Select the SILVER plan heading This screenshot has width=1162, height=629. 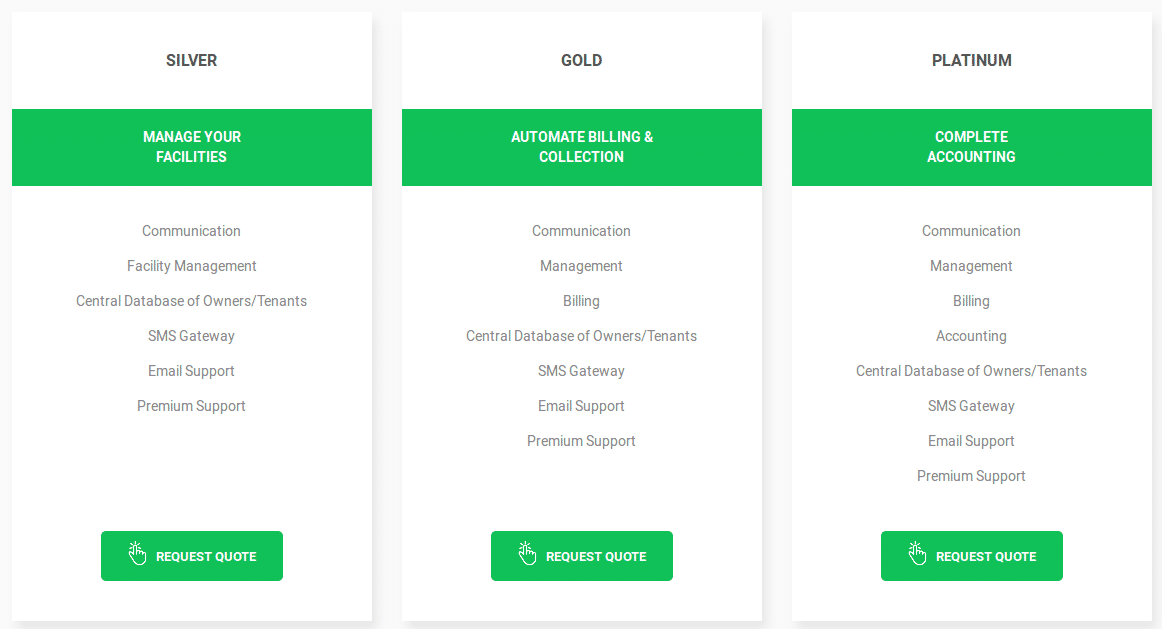(x=191, y=60)
